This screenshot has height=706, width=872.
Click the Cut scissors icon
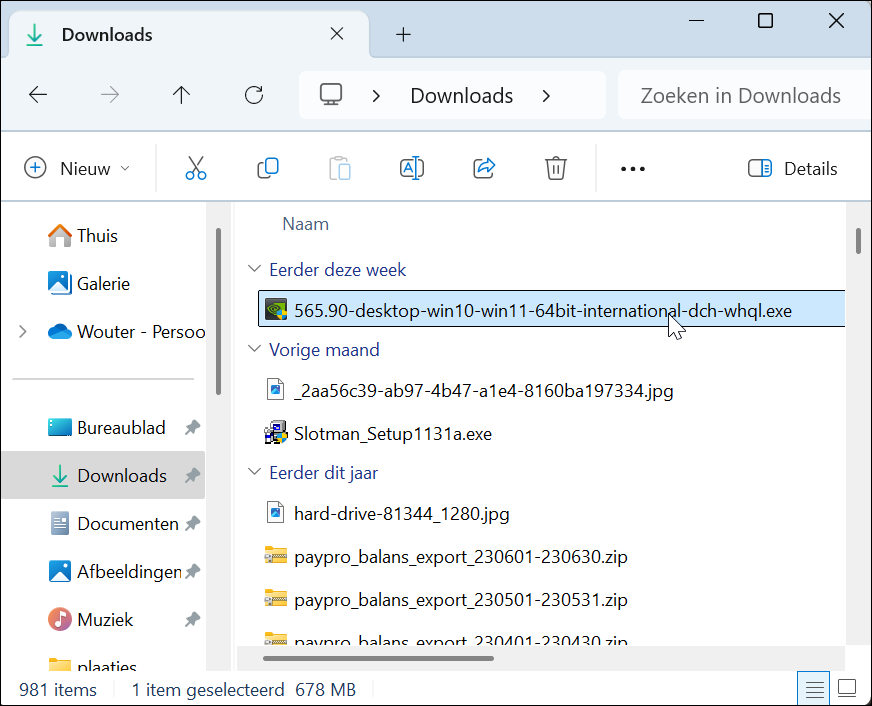[196, 168]
